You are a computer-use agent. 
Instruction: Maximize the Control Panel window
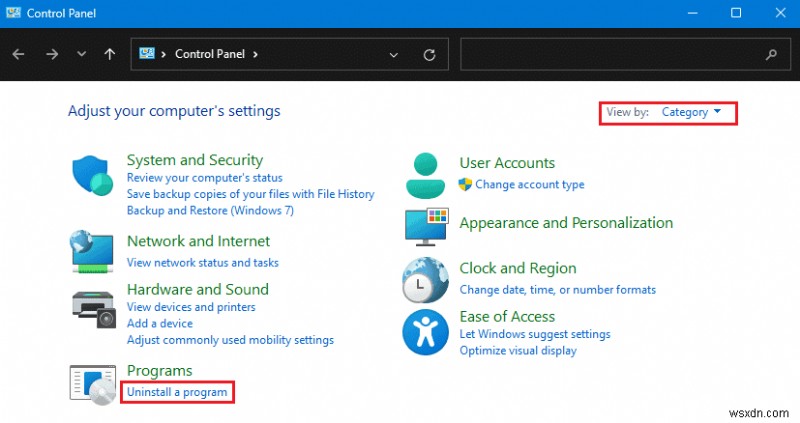click(x=736, y=13)
